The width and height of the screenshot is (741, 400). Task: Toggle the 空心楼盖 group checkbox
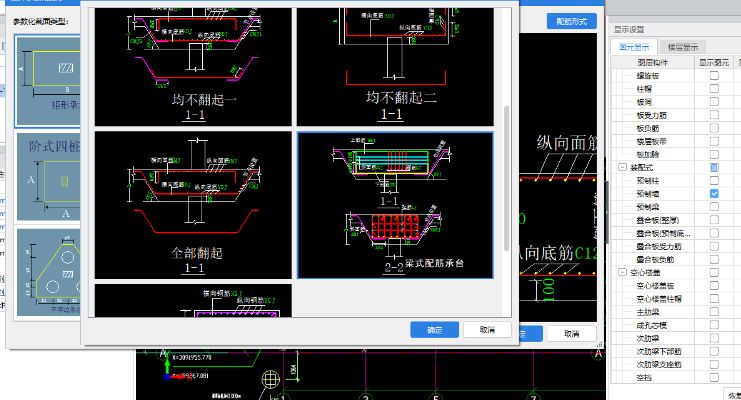tap(714, 272)
